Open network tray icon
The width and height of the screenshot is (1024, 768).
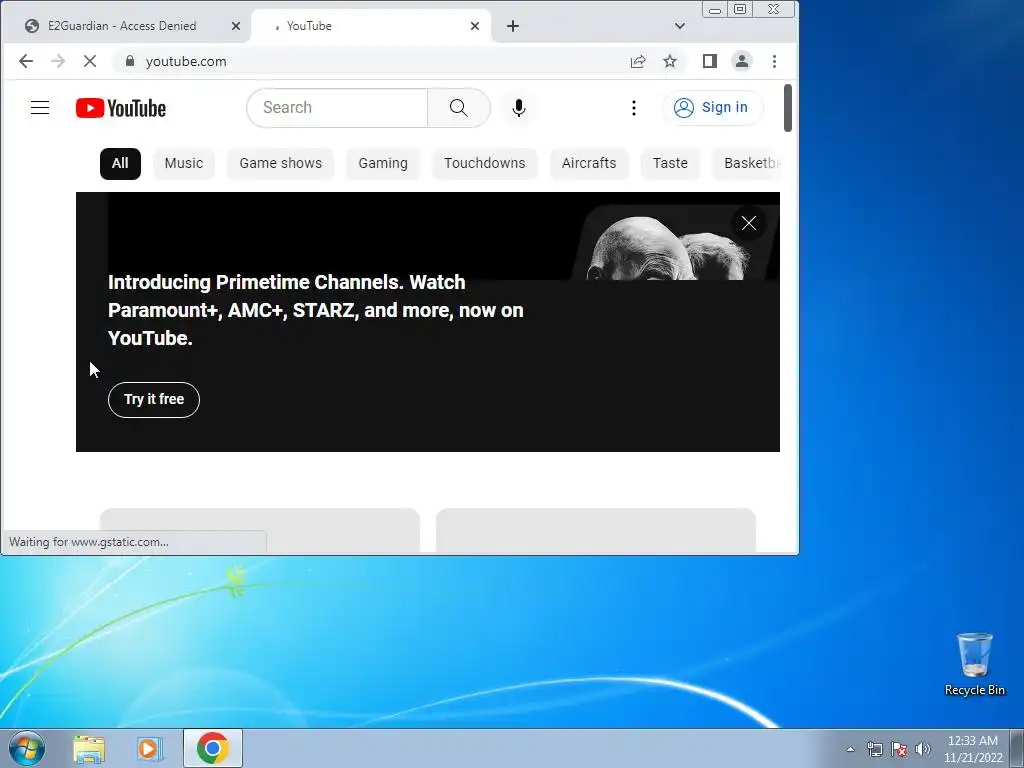coord(874,749)
